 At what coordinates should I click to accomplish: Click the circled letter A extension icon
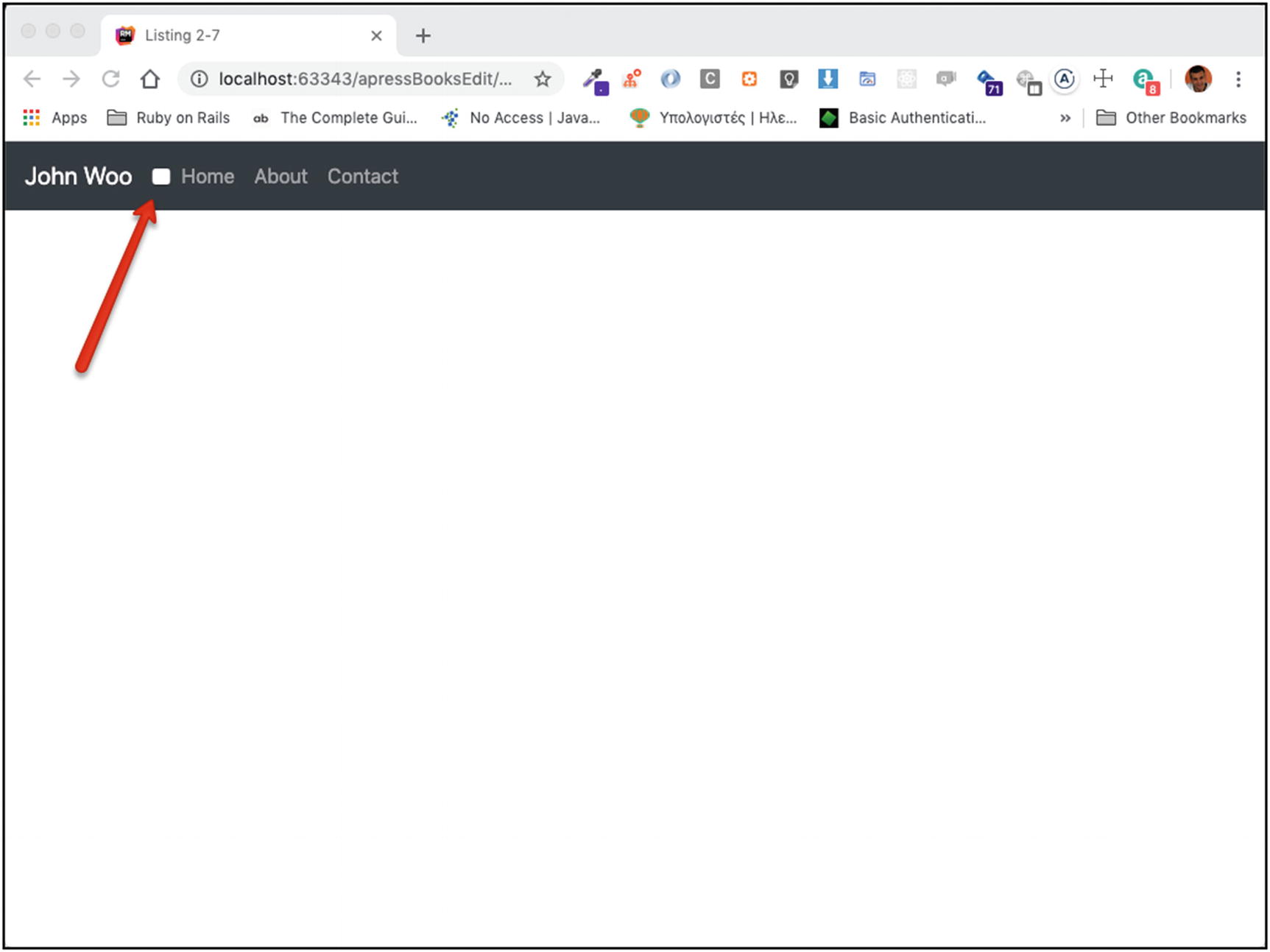pos(1064,79)
